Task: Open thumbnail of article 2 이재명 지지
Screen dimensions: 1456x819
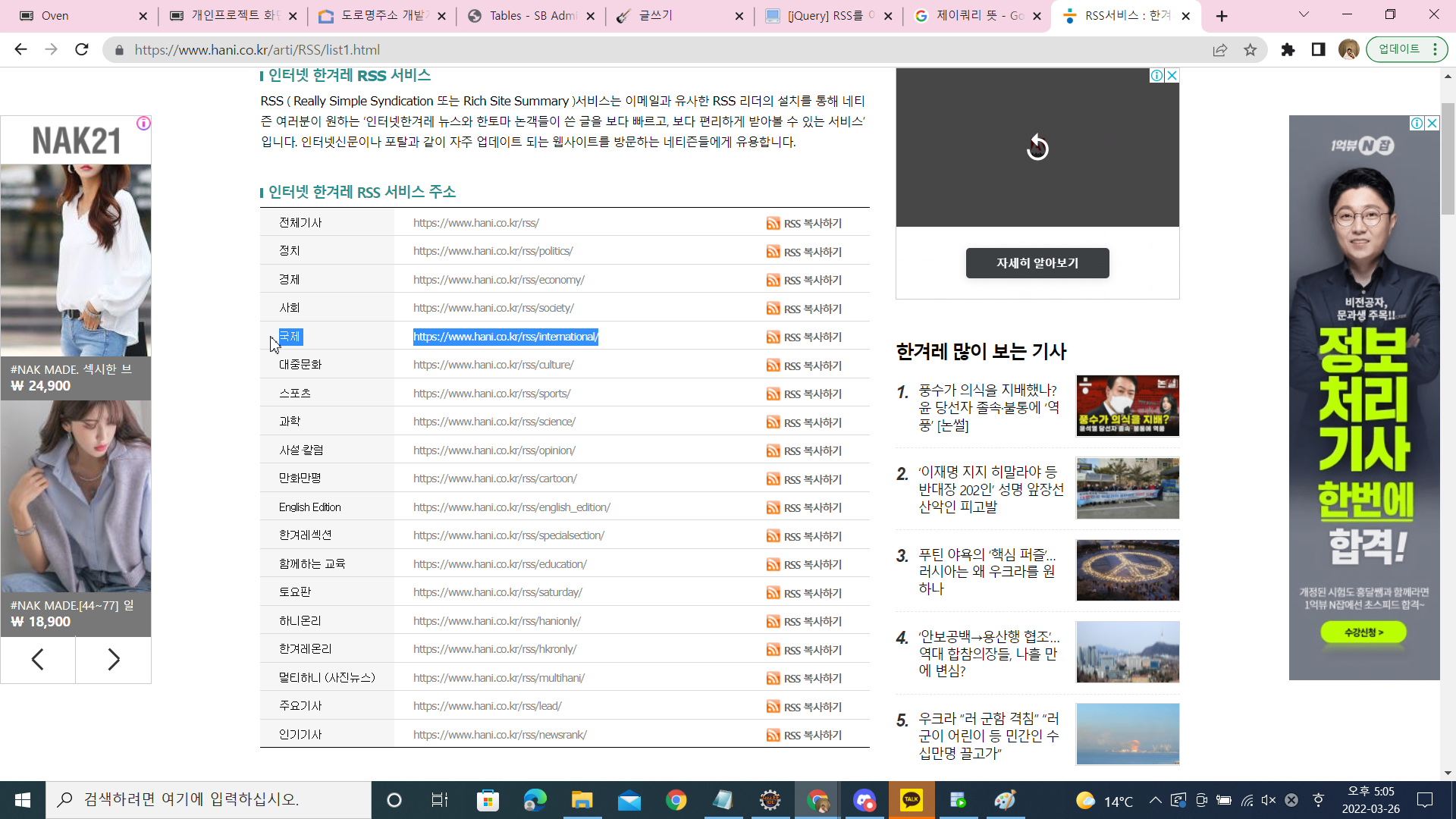Action: [1128, 488]
